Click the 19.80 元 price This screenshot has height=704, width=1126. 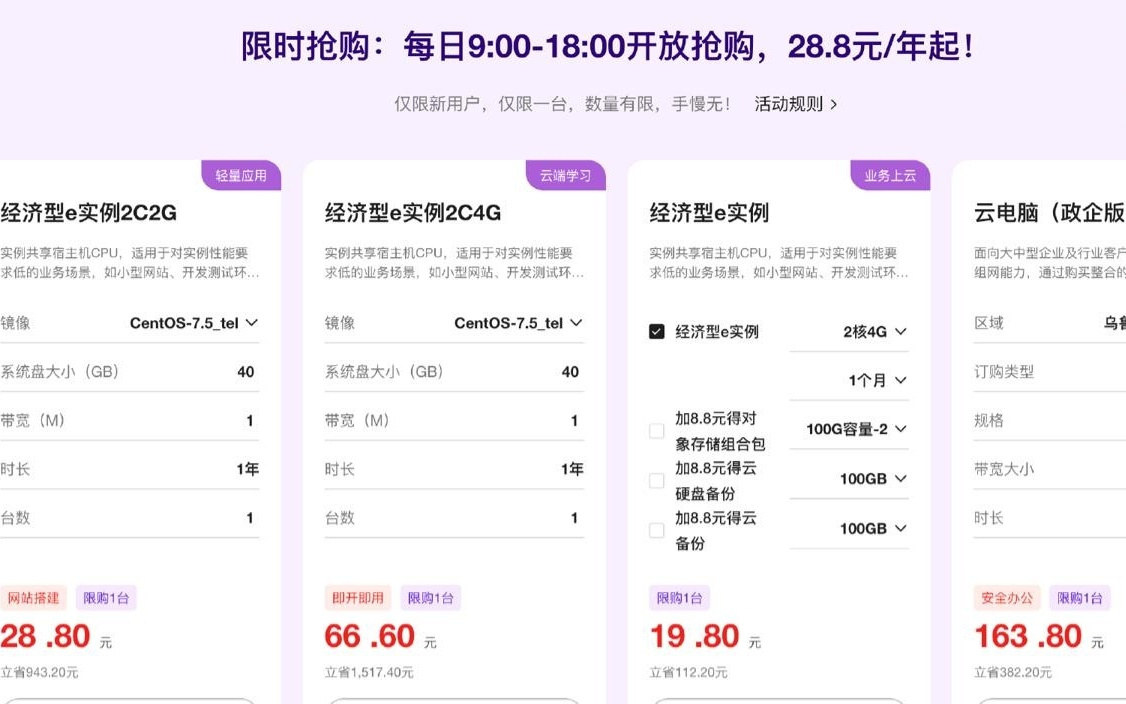pyautogui.click(x=705, y=636)
